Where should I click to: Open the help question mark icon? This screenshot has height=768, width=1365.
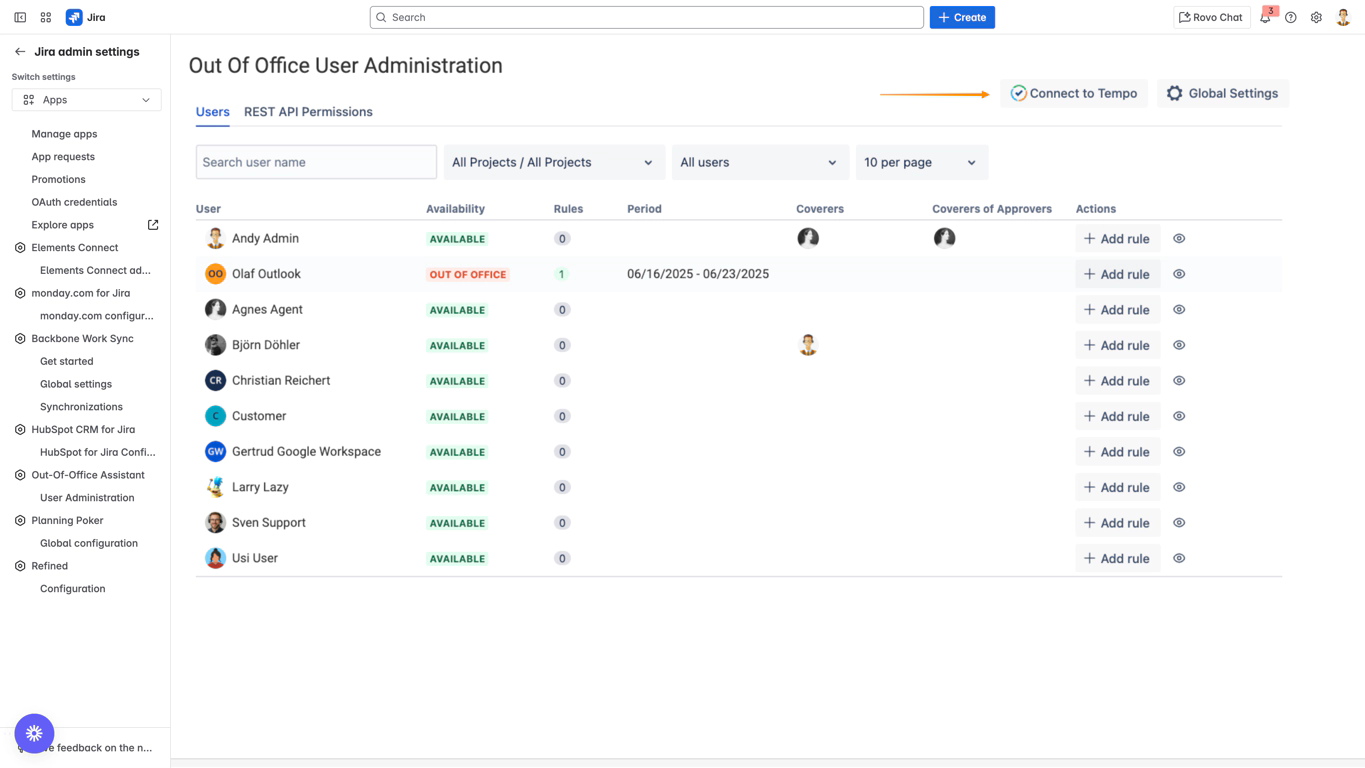(1291, 18)
